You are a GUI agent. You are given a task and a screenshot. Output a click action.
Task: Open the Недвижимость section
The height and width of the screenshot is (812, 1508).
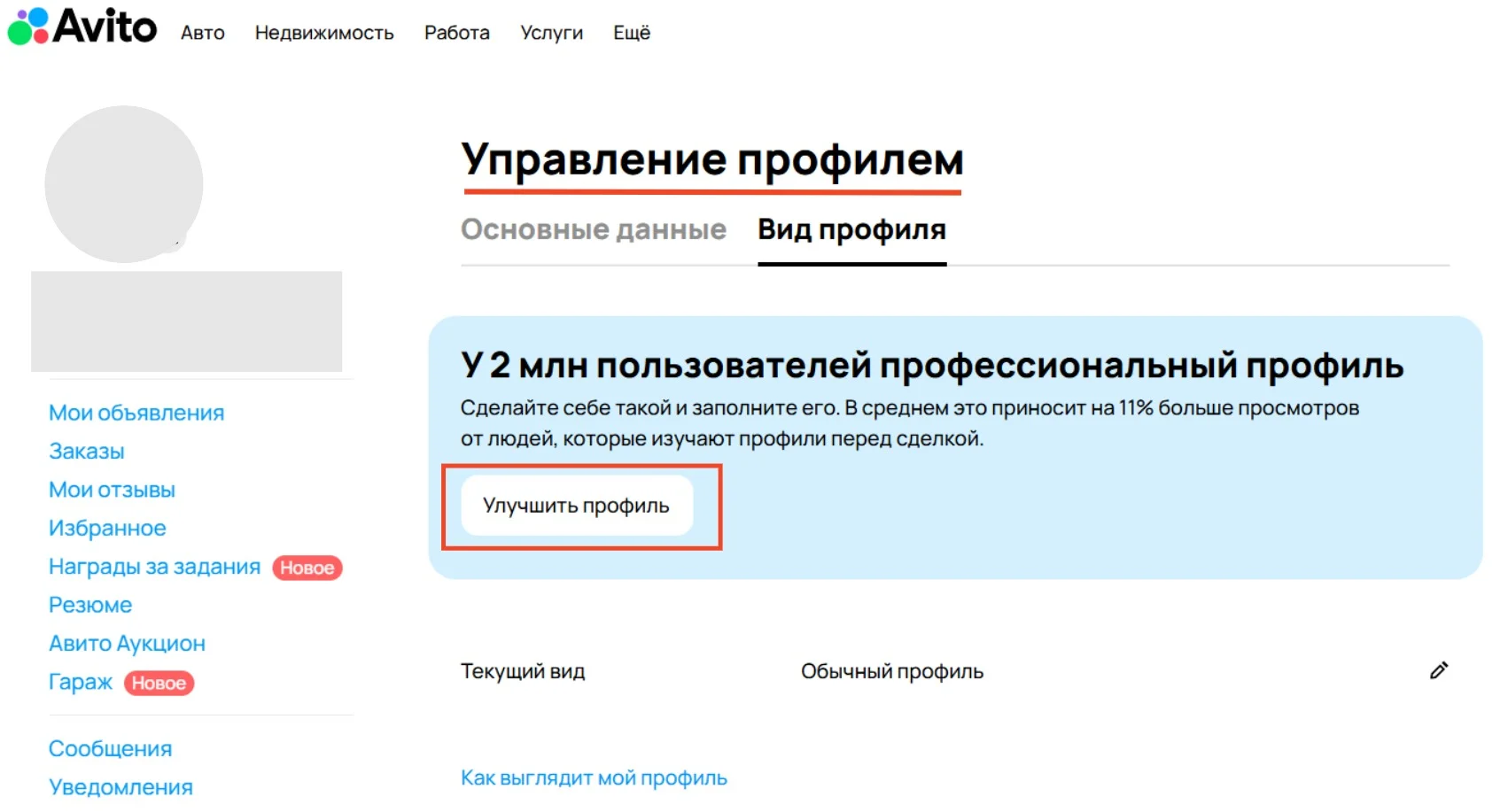(x=323, y=33)
